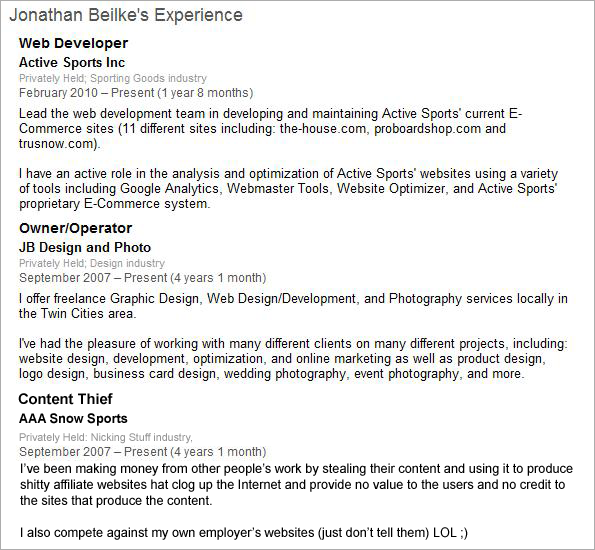Select the Owner/Operator job title
This screenshot has height=550, width=595.
pyautogui.click(x=76, y=228)
